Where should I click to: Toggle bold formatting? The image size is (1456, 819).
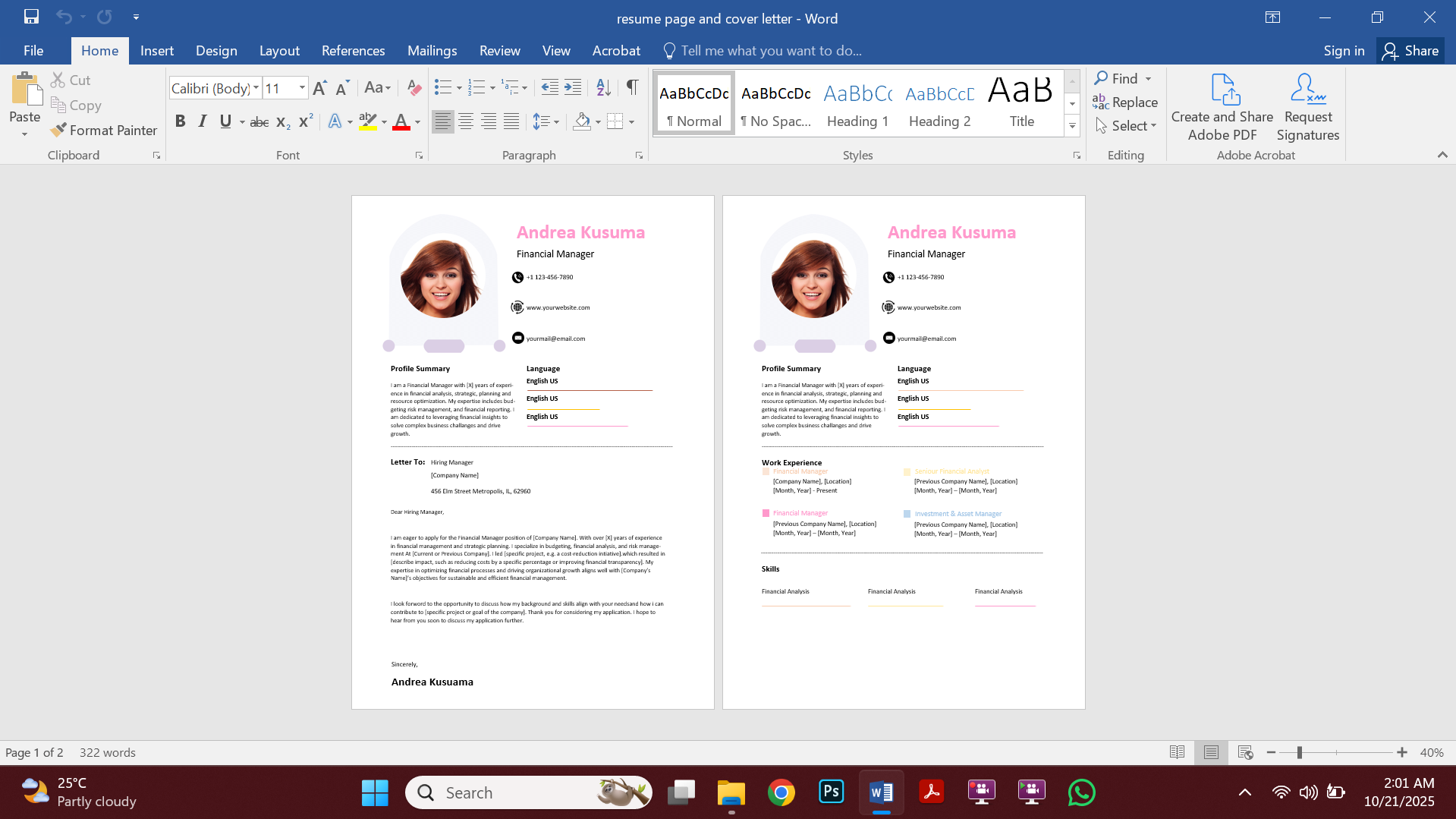(x=180, y=121)
